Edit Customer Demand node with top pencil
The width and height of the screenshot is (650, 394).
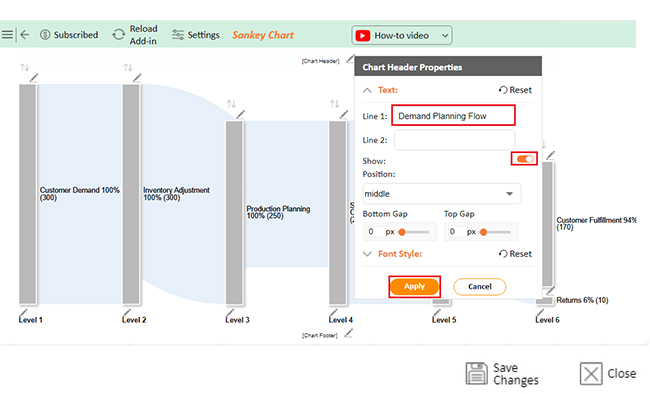[34, 78]
